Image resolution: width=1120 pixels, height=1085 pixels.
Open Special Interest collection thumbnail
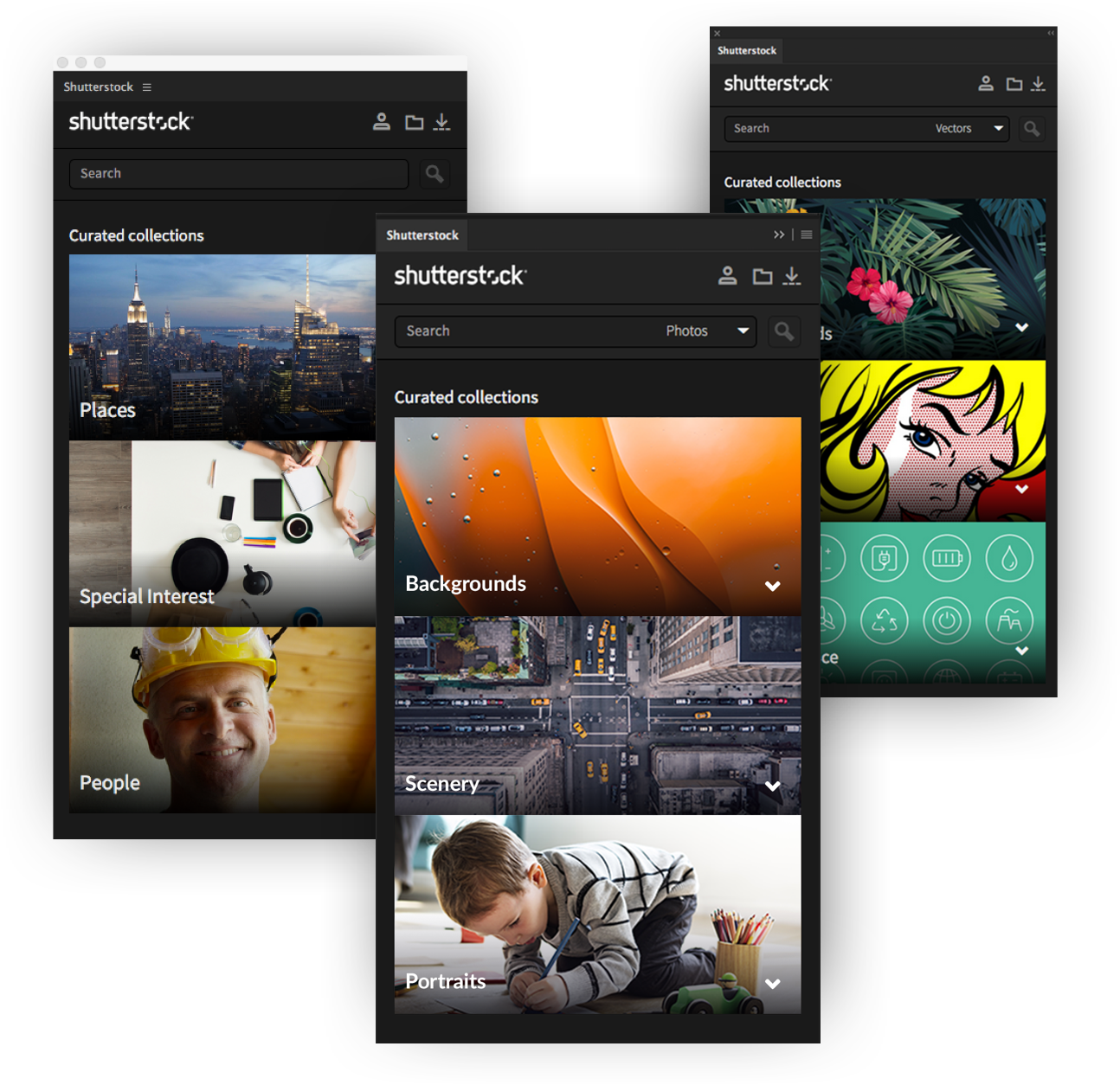222,534
